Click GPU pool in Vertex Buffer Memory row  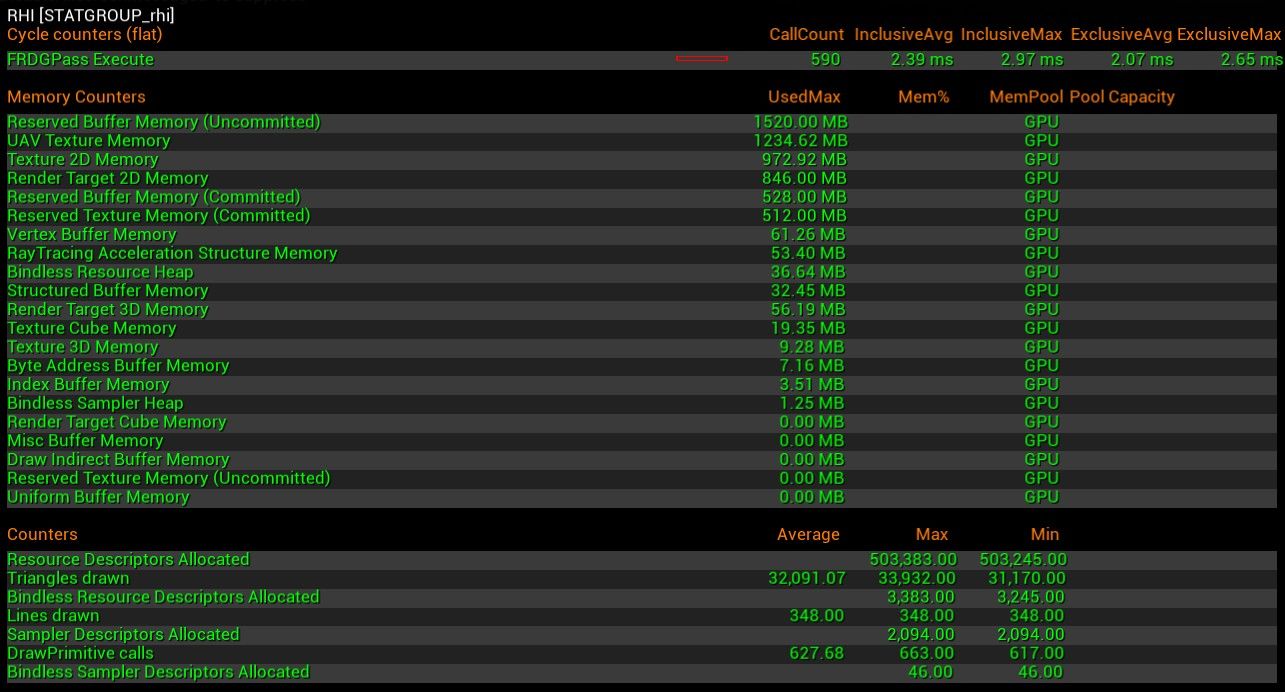1041,234
